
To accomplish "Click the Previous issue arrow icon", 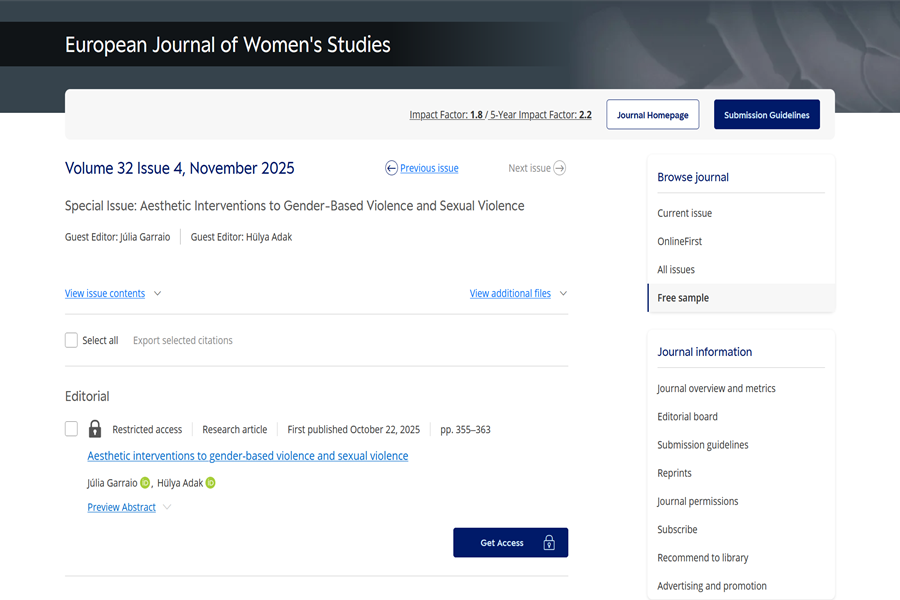I will 391,168.
